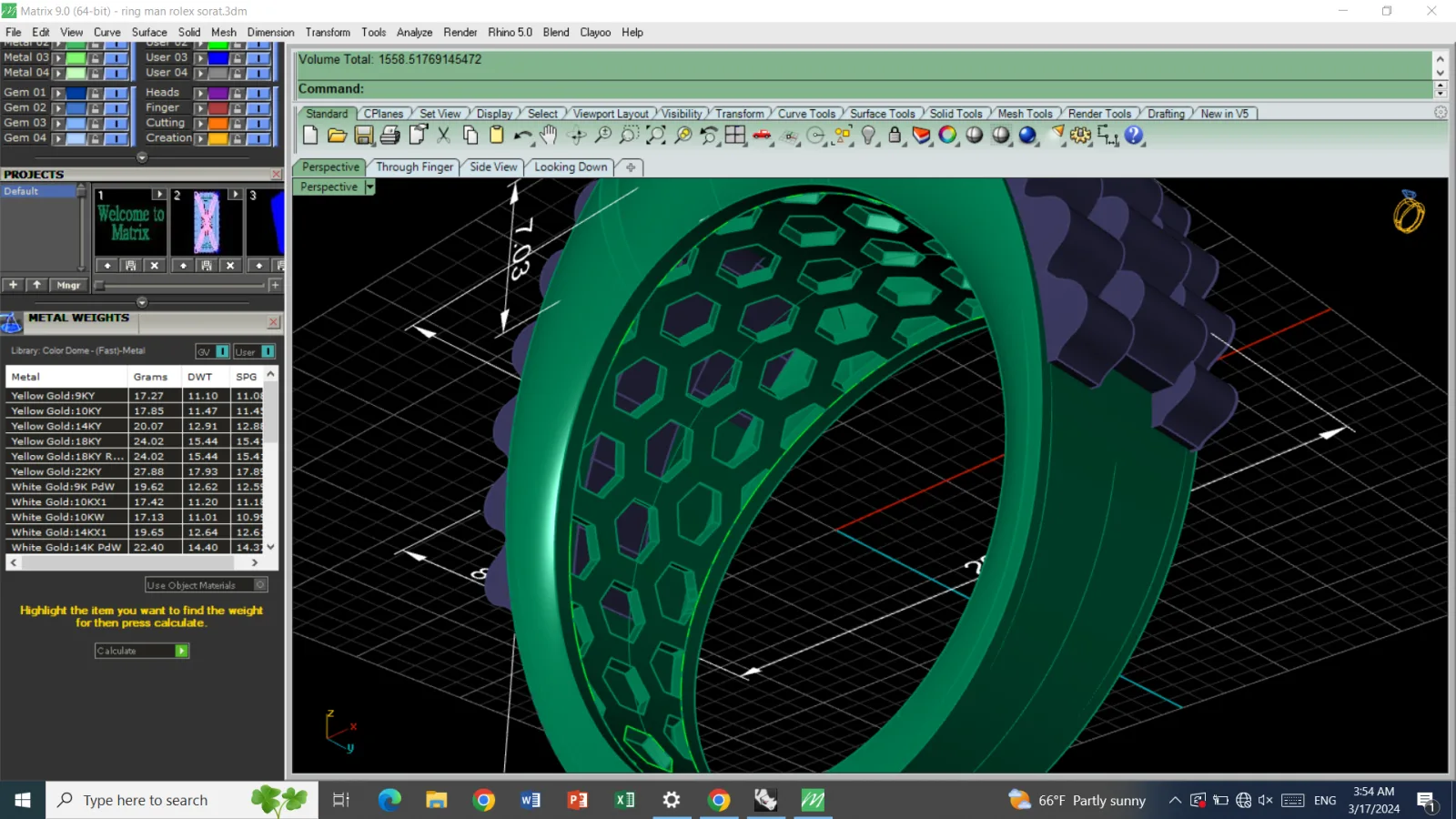Image resolution: width=1456 pixels, height=819 pixels.
Task: Print using the printer icon
Action: [390, 136]
